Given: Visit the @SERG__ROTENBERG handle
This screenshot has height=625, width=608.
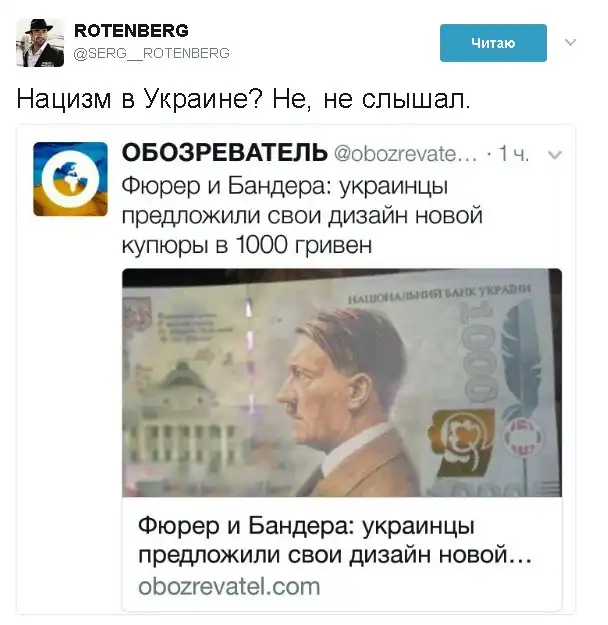Looking at the screenshot, I should pos(152,53).
